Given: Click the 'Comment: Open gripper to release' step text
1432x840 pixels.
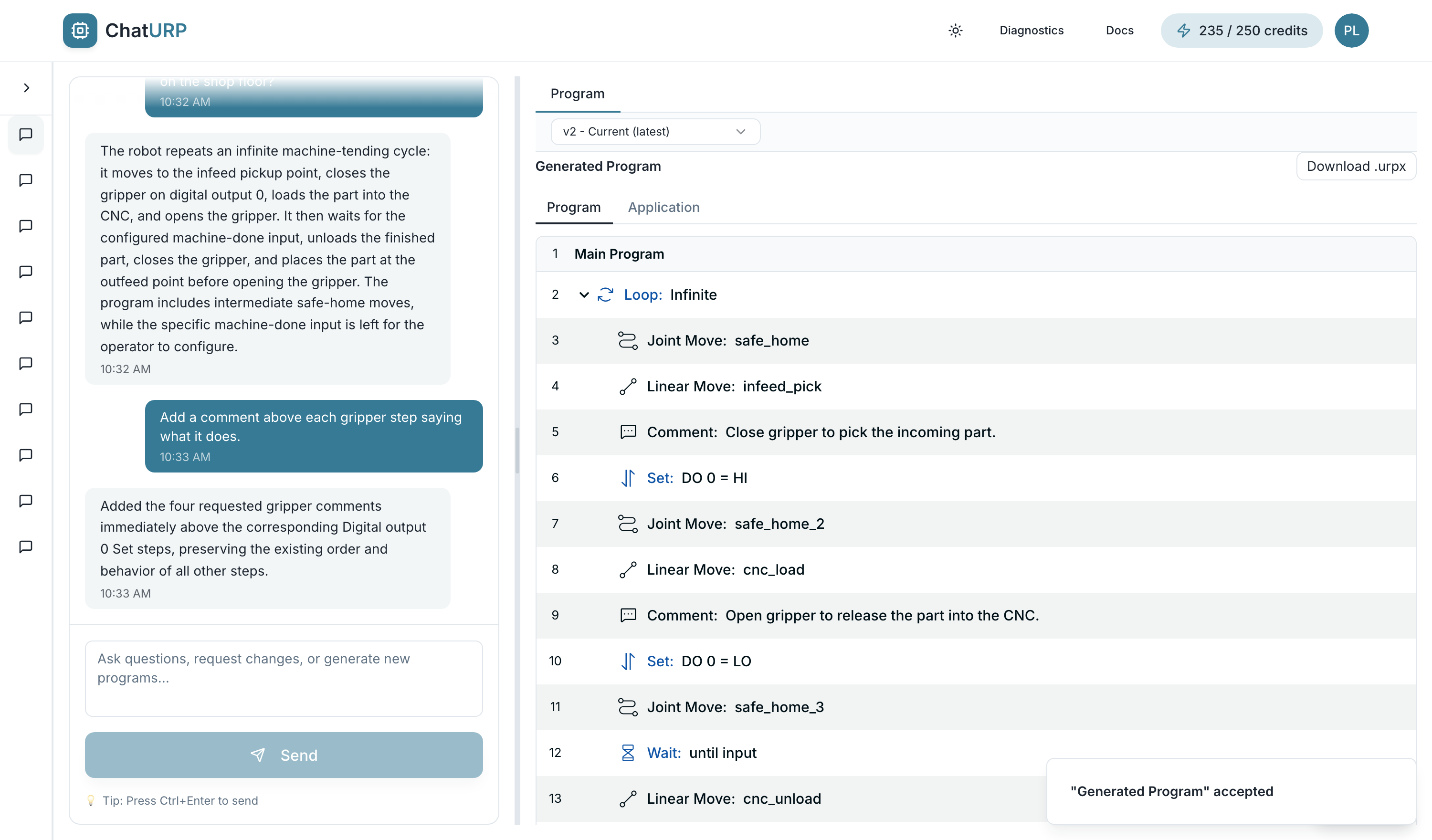Looking at the screenshot, I should point(842,615).
